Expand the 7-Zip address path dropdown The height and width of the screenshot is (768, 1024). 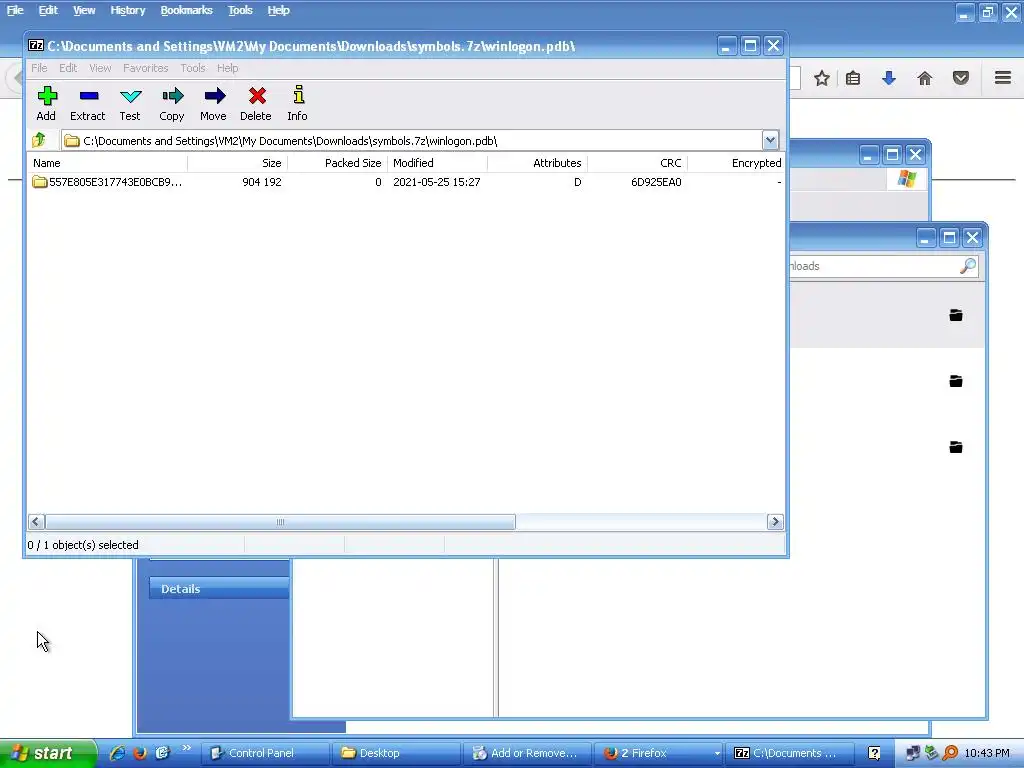[770, 140]
